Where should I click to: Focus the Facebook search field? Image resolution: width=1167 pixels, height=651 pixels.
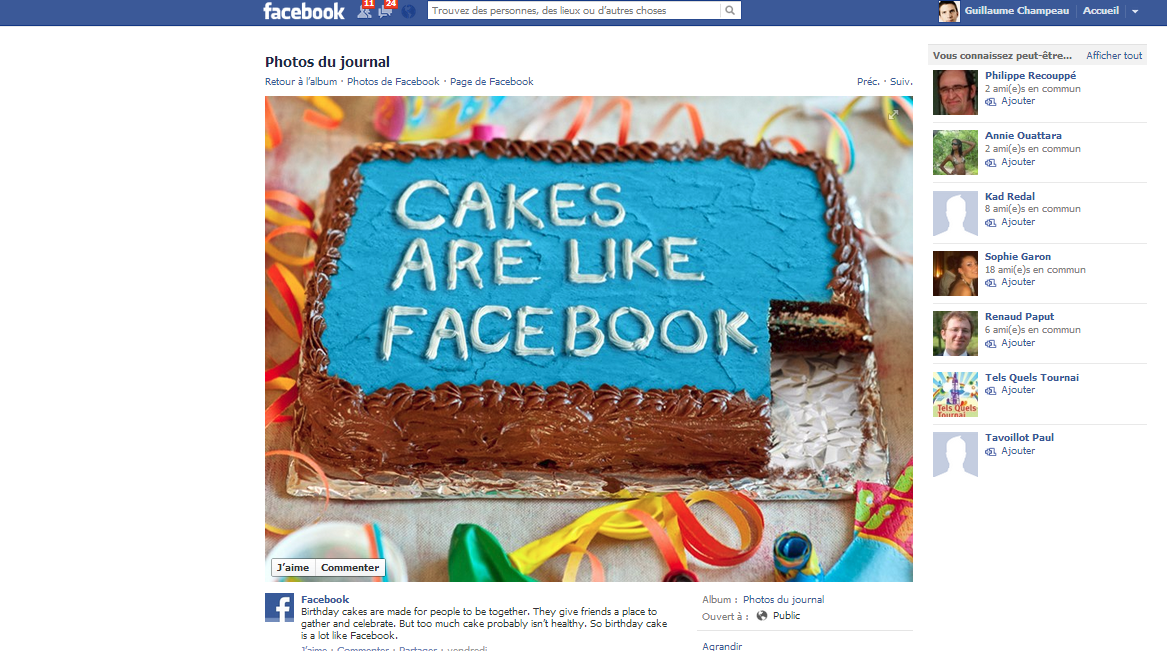[574, 10]
